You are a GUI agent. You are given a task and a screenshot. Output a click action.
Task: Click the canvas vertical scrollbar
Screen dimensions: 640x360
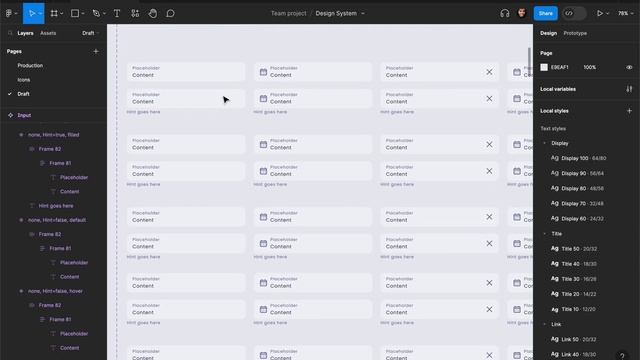(x=529, y=62)
